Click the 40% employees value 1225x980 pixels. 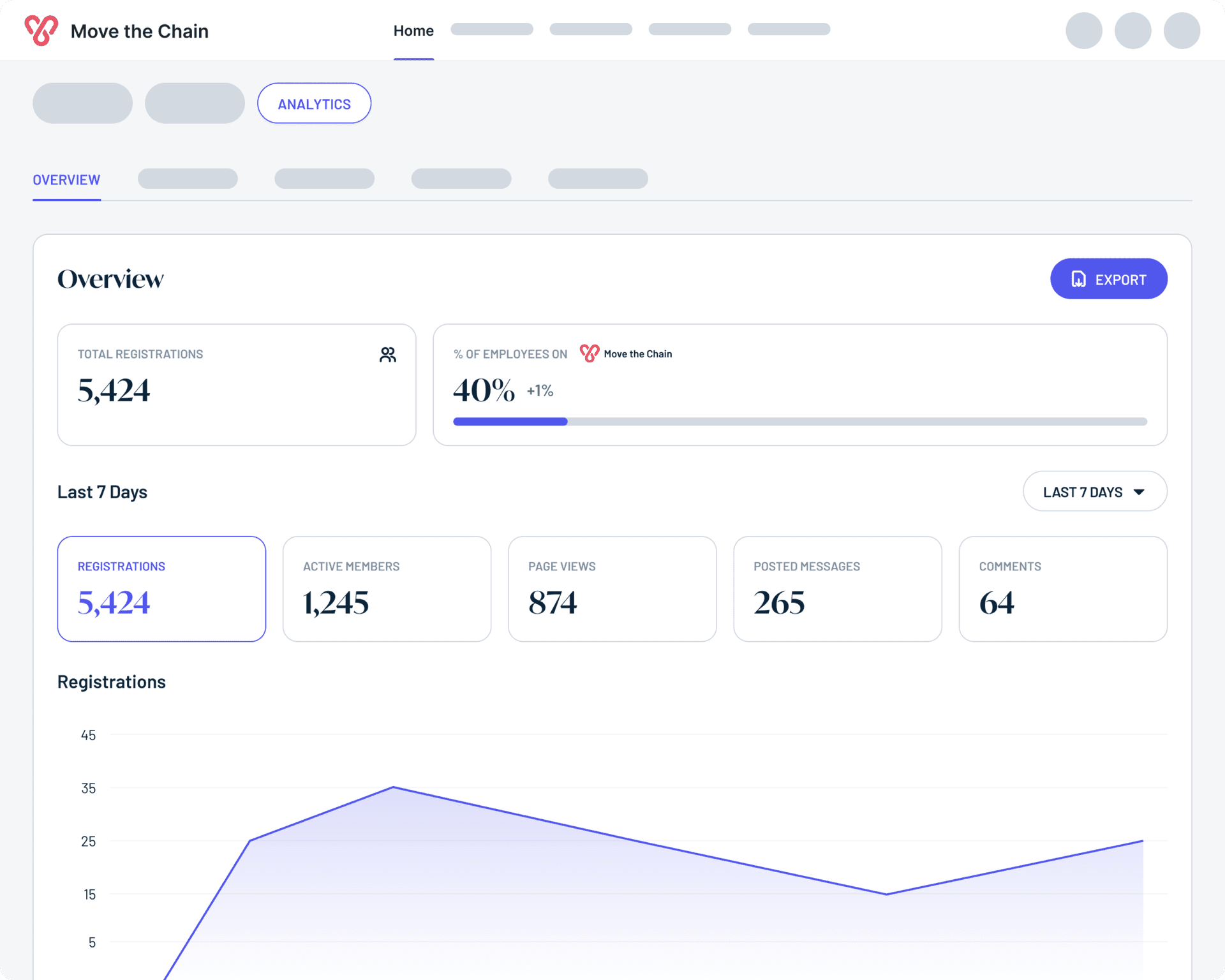pyautogui.click(x=484, y=390)
